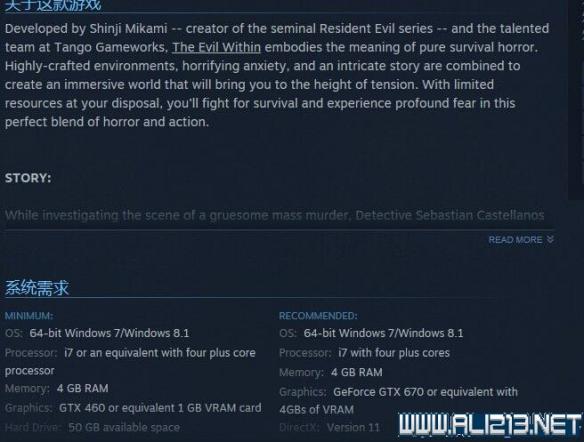This screenshot has width=584, height=442.
Task: Click the double chevron icon beside READ MORE
Action: [x=550, y=239]
